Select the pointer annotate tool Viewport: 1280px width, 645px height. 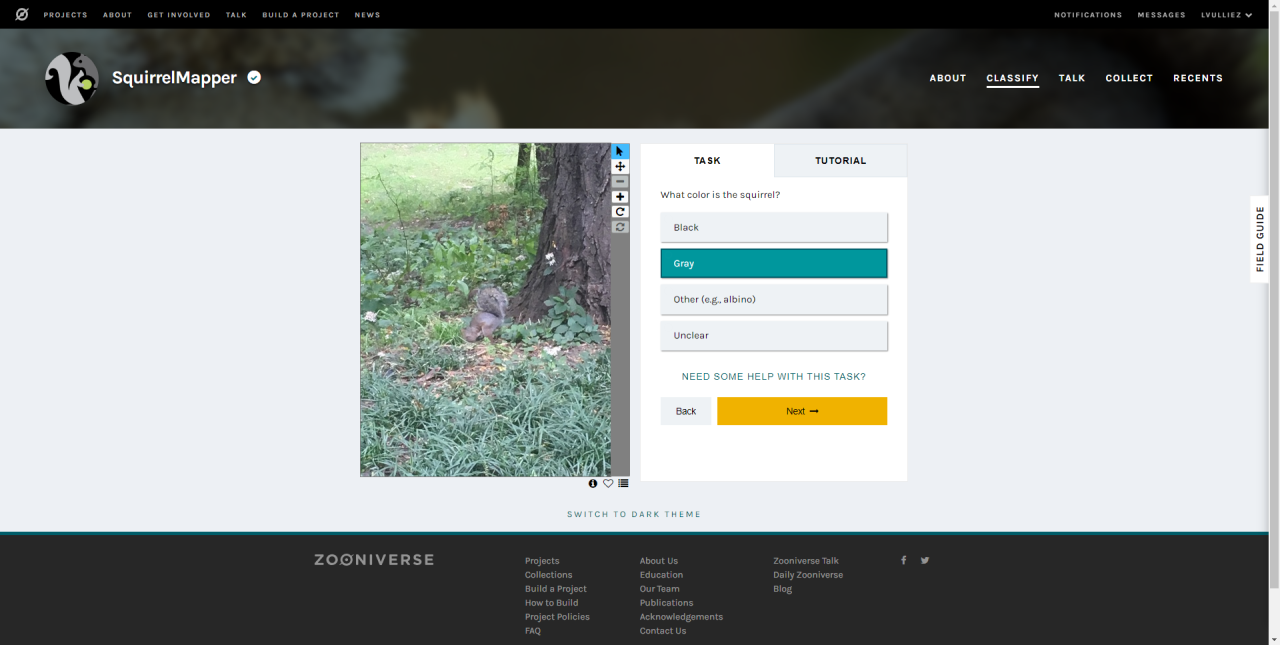(620, 152)
